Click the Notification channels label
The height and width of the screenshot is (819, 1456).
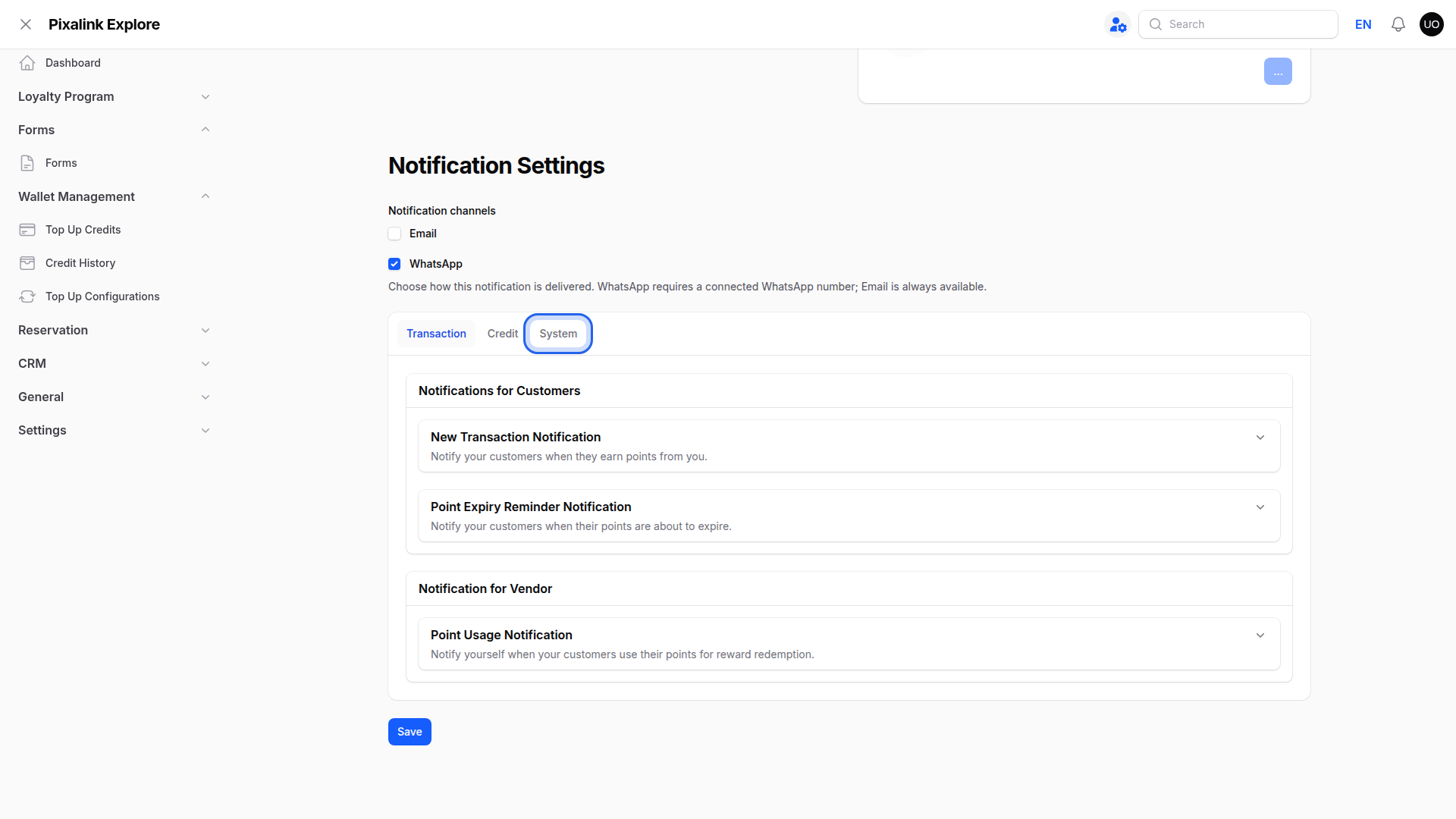[x=442, y=211]
